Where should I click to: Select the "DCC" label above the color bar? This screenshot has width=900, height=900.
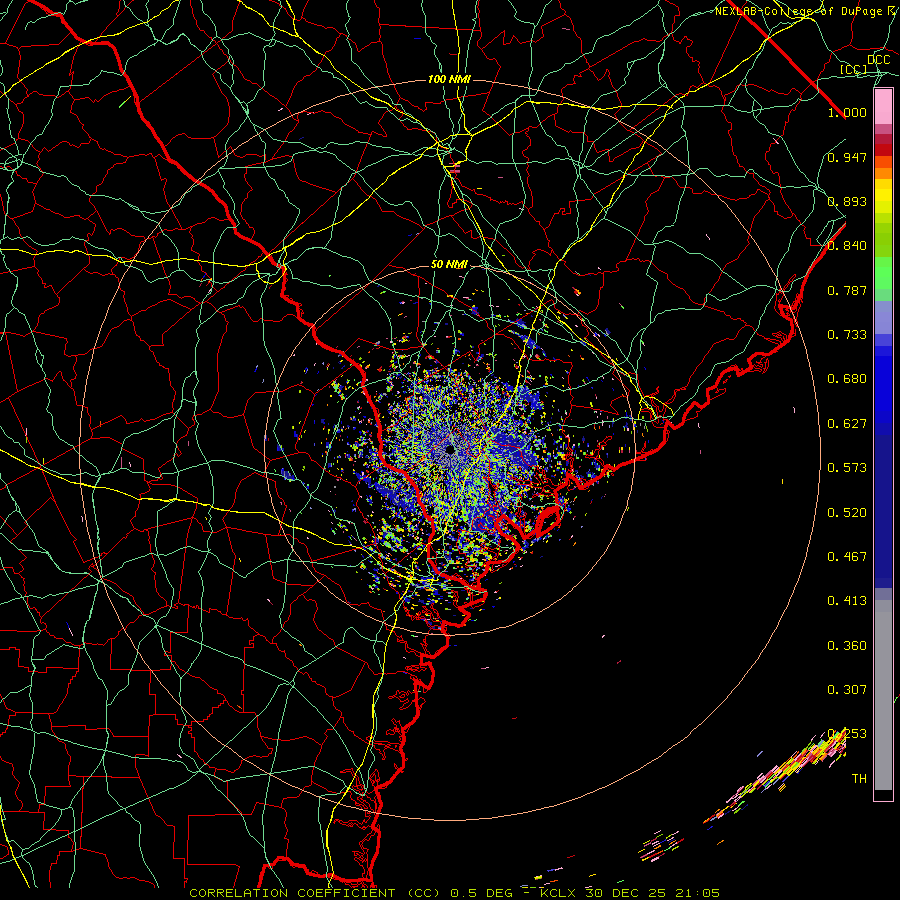coord(878,59)
